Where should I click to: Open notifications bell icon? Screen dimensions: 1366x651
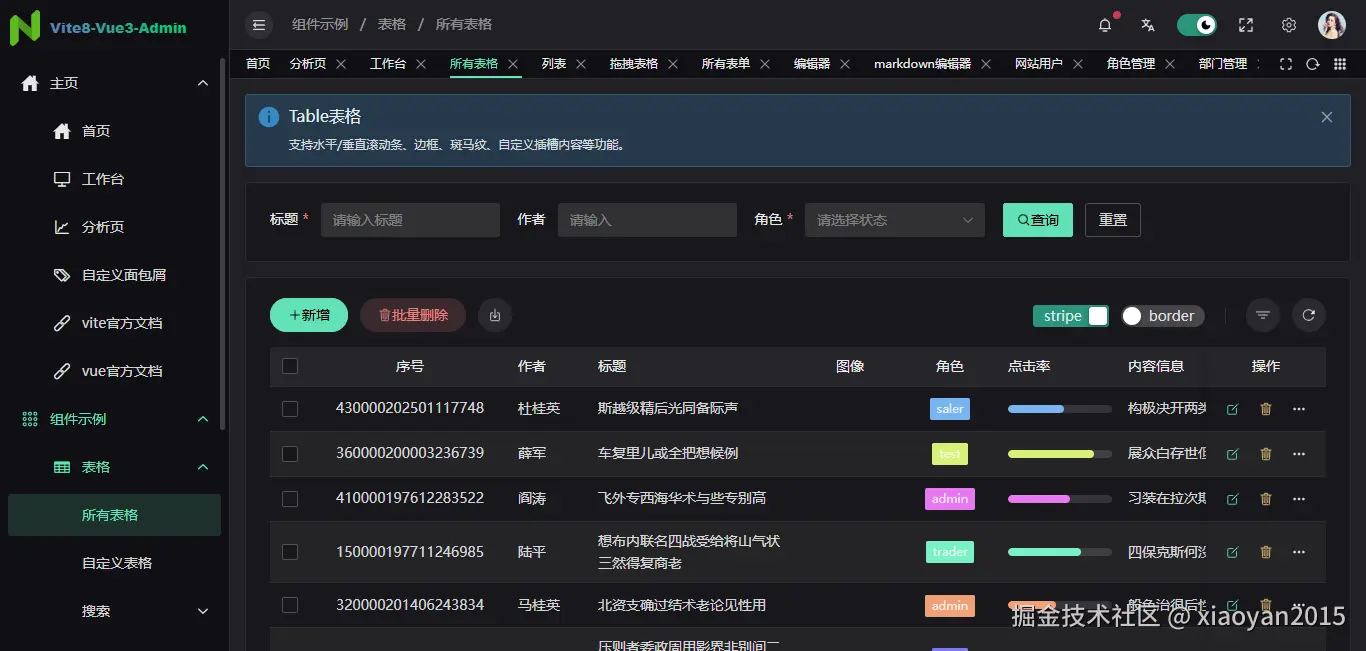click(1105, 25)
